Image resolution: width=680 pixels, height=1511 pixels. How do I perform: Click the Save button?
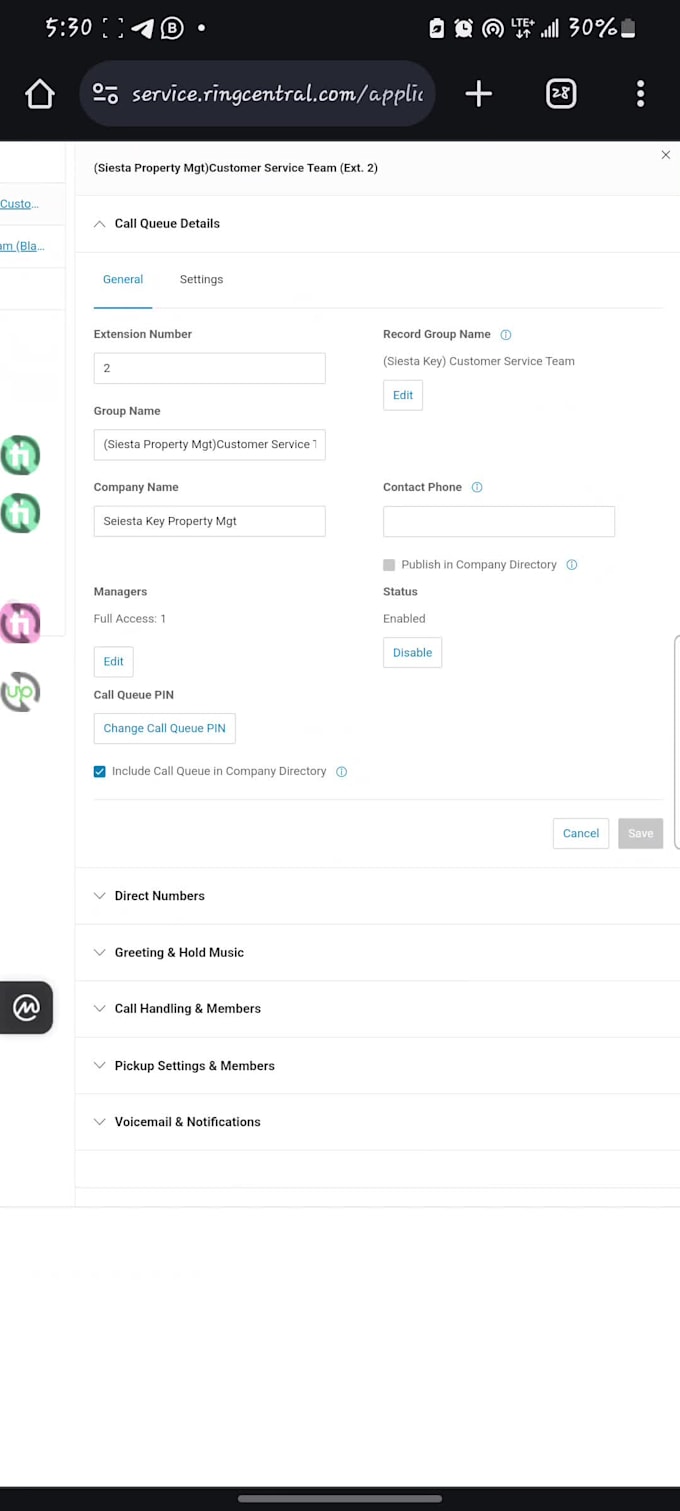point(641,834)
